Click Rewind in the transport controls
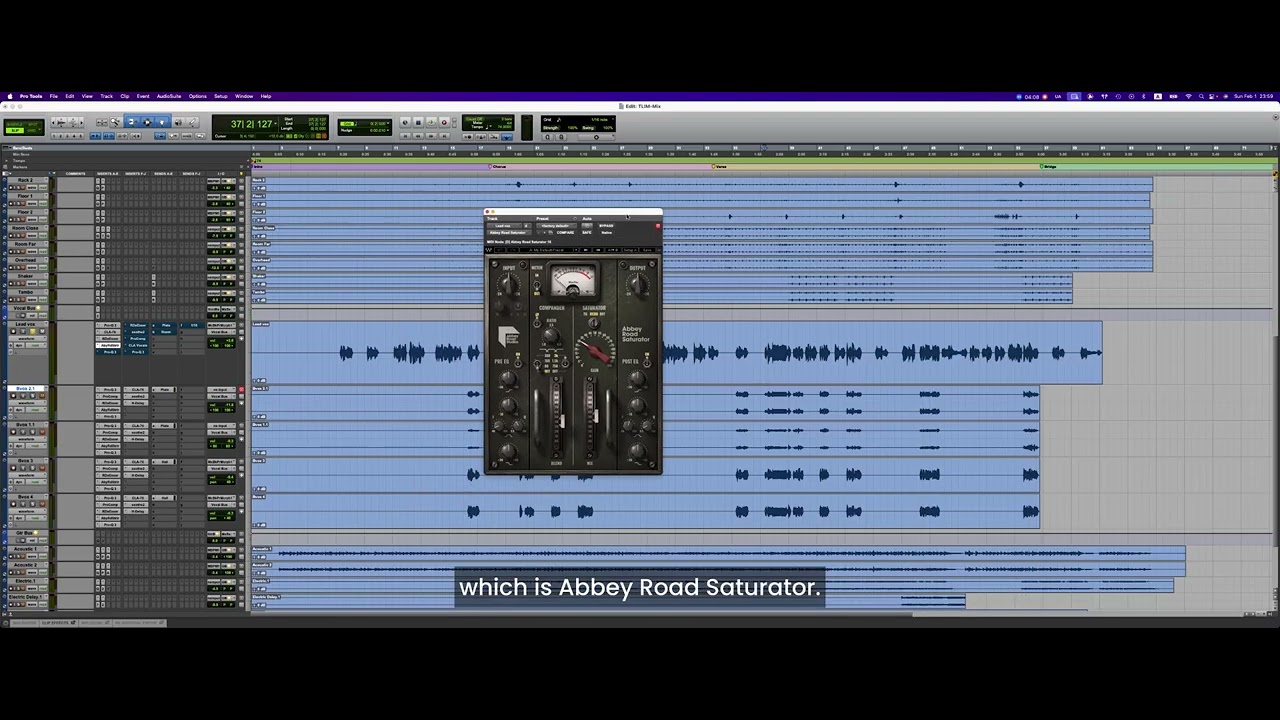 tap(418, 136)
